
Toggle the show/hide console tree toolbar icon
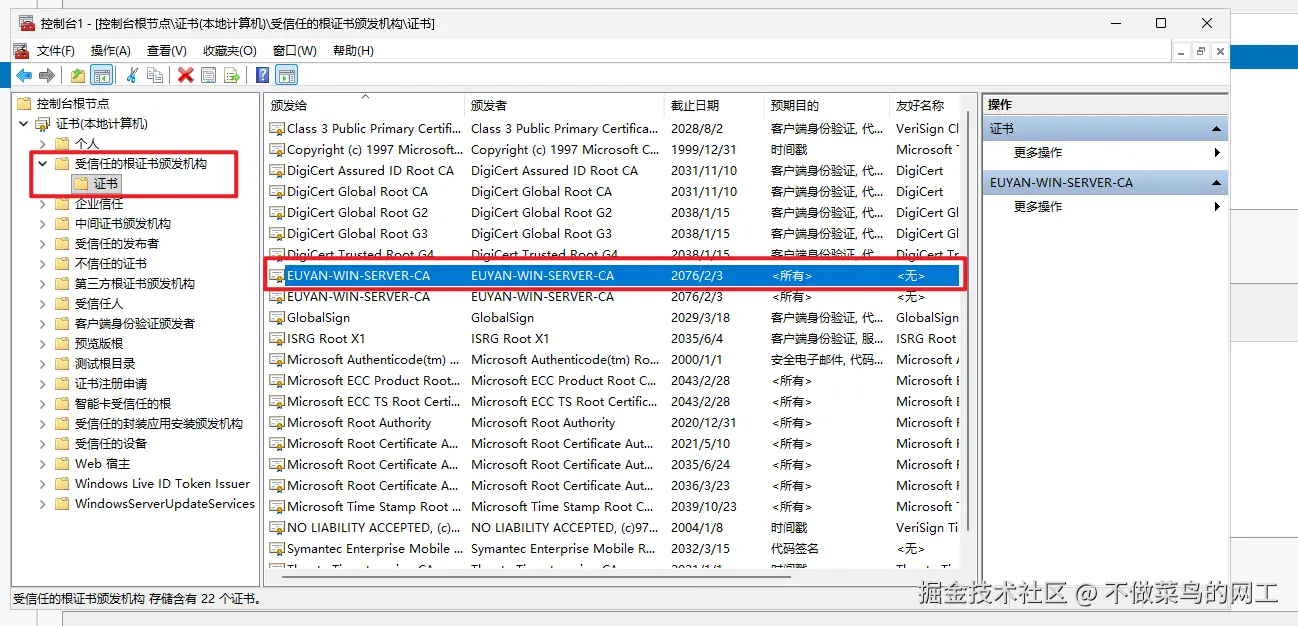pos(101,75)
